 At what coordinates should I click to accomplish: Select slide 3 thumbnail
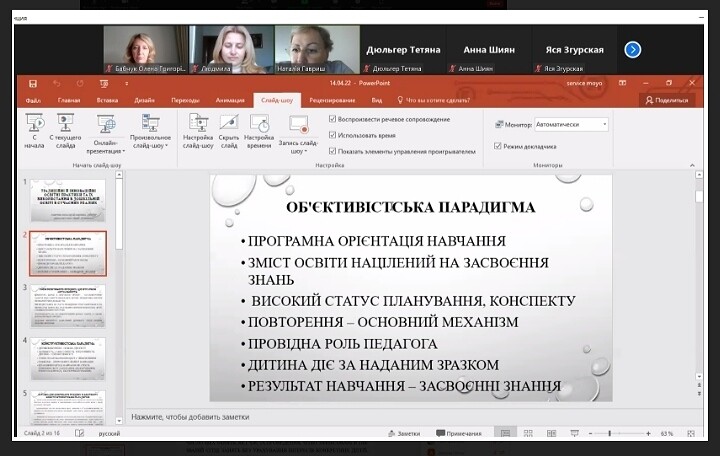[68, 306]
